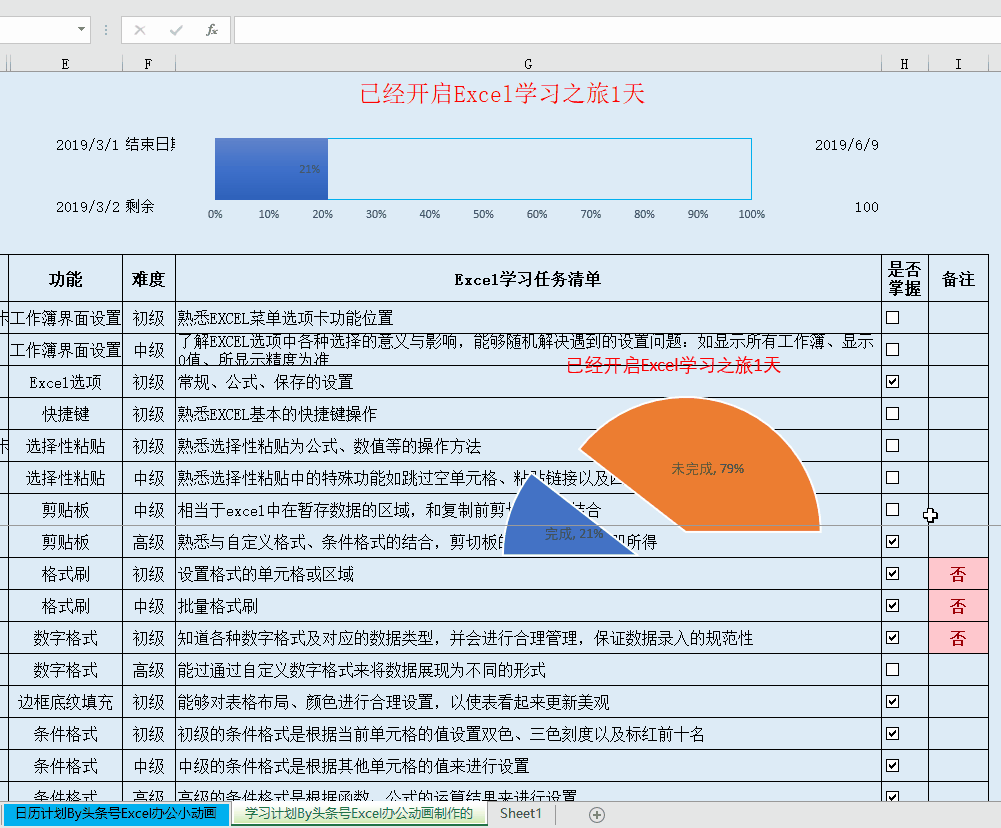The height and width of the screenshot is (828, 1001).
Task: Uncheck the 剪贴板 高级 row checkbox
Action: coord(892,541)
